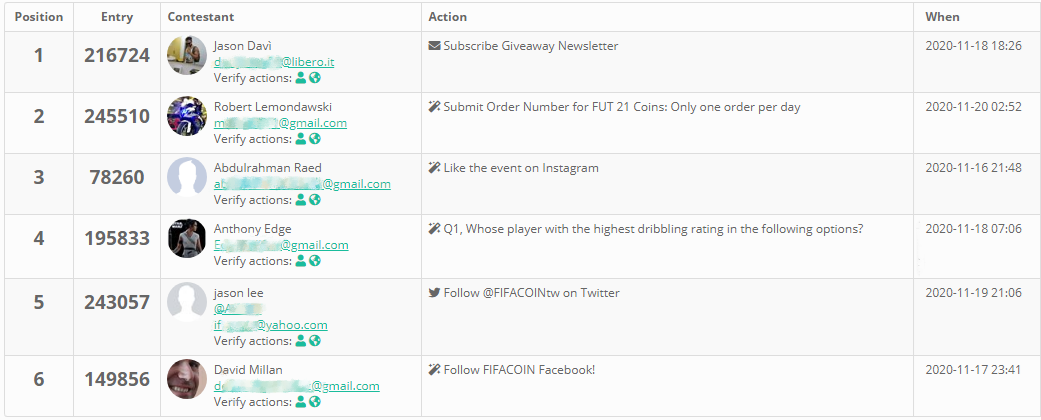Image resolution: width=1041 pixels, height=420 pixels.
Task: Click globe verify icon for jason lee
Action: click(x=315, y=341)
